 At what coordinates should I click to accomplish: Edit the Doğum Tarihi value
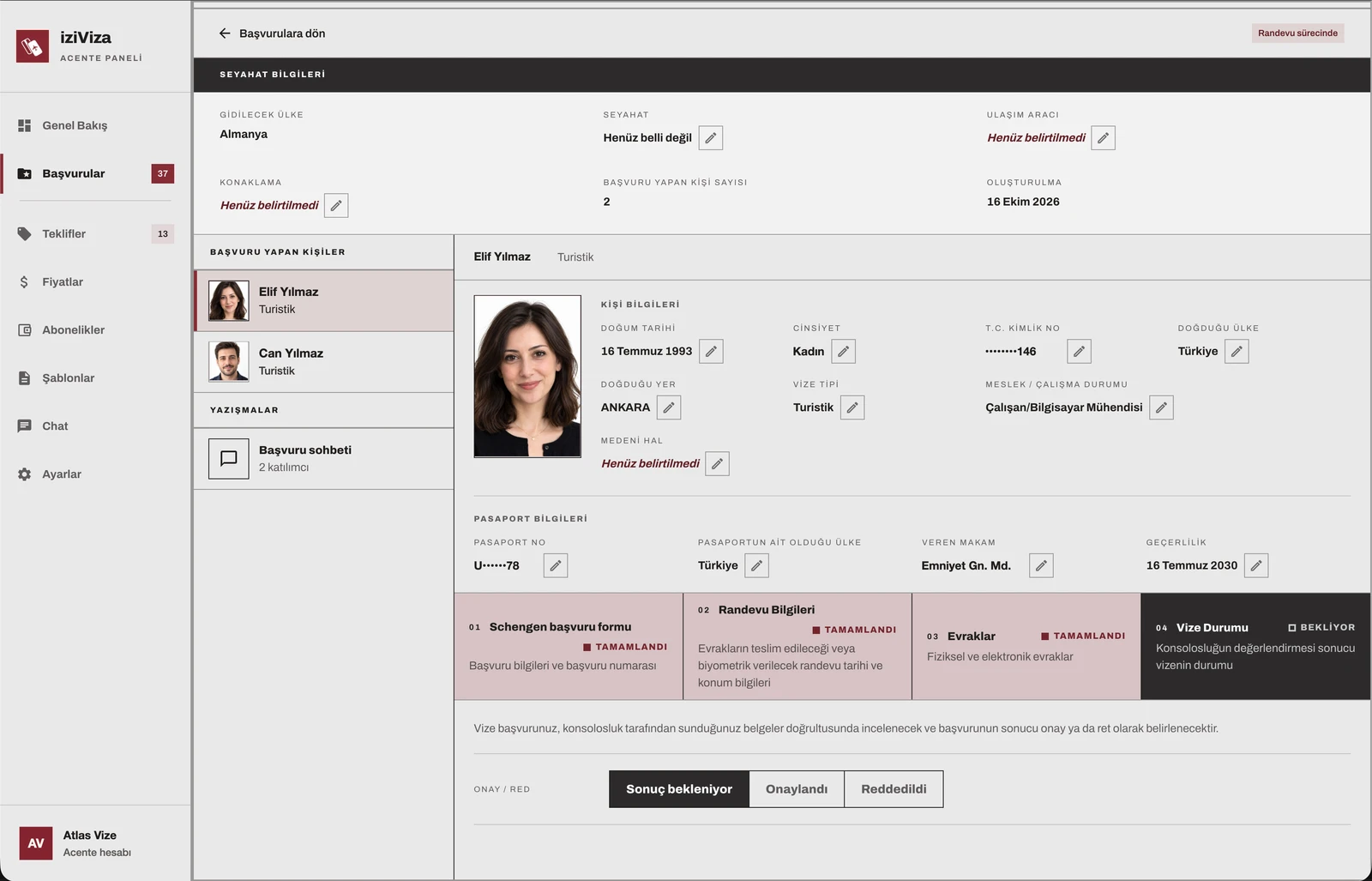coord(711,352)
